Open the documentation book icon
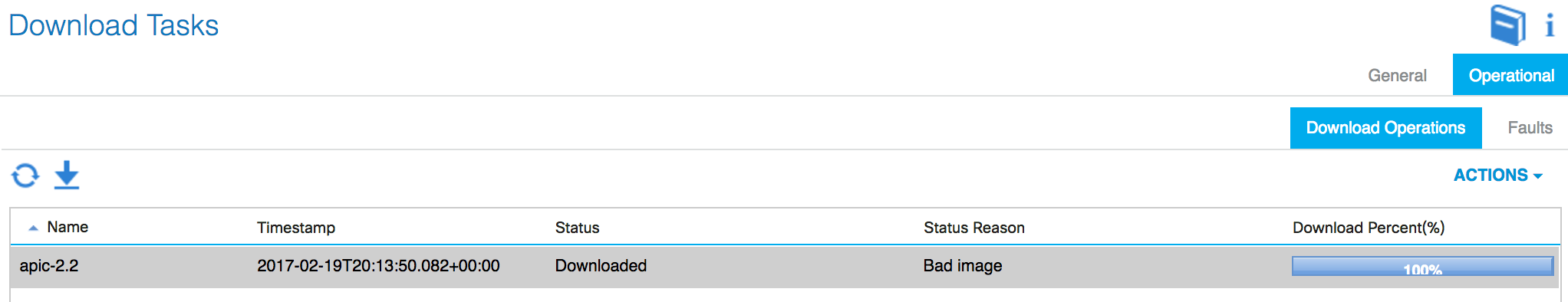Screen dimensions: 1568x302 [x=1507, y=25]
